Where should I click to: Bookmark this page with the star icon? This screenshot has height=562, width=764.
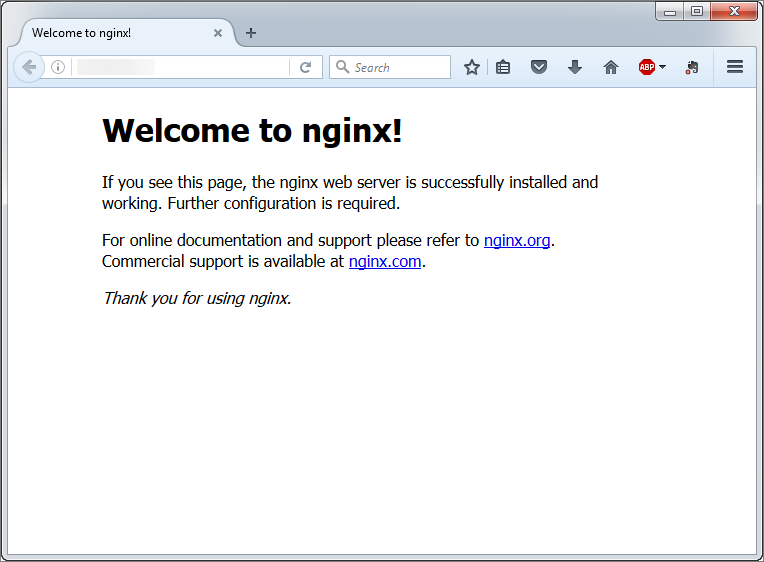click(472, 67)
